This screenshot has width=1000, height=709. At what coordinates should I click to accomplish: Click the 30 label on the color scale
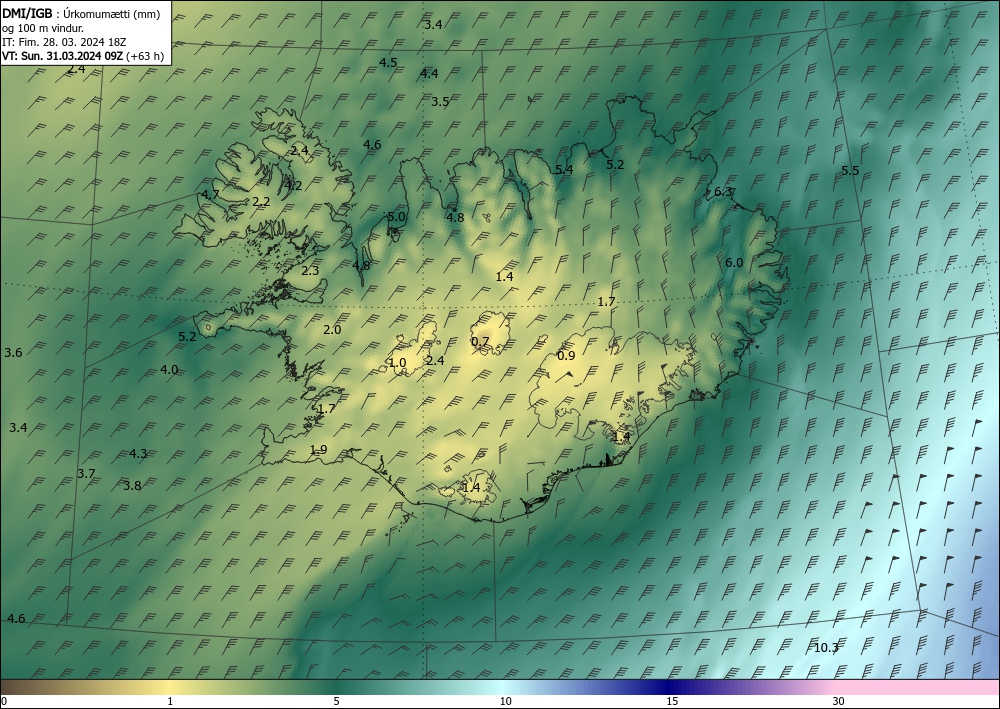coord(839,702)
